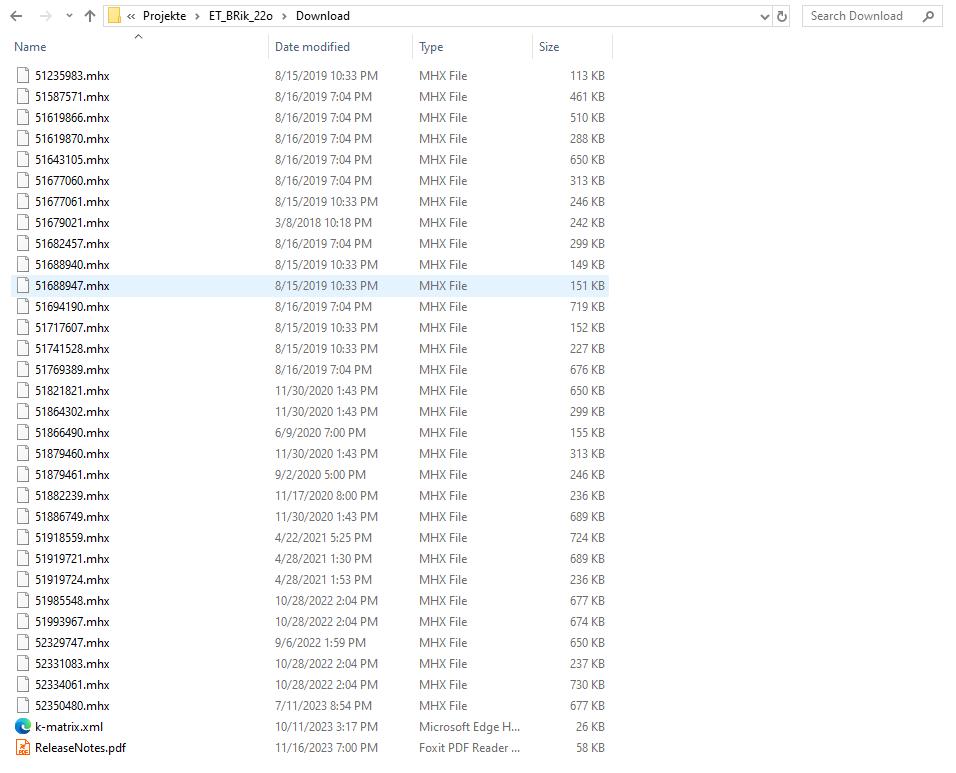Click the Edge icon of k-matrix.xml
The height and width of the screenshot is (773, 956).
point(23,727)
